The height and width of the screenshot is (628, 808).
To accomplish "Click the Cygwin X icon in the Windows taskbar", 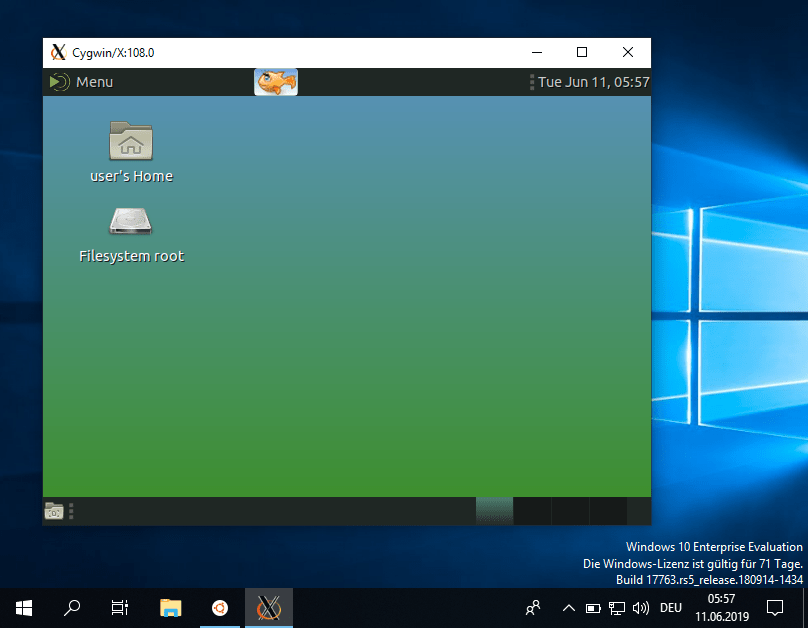I will [268, 607].
